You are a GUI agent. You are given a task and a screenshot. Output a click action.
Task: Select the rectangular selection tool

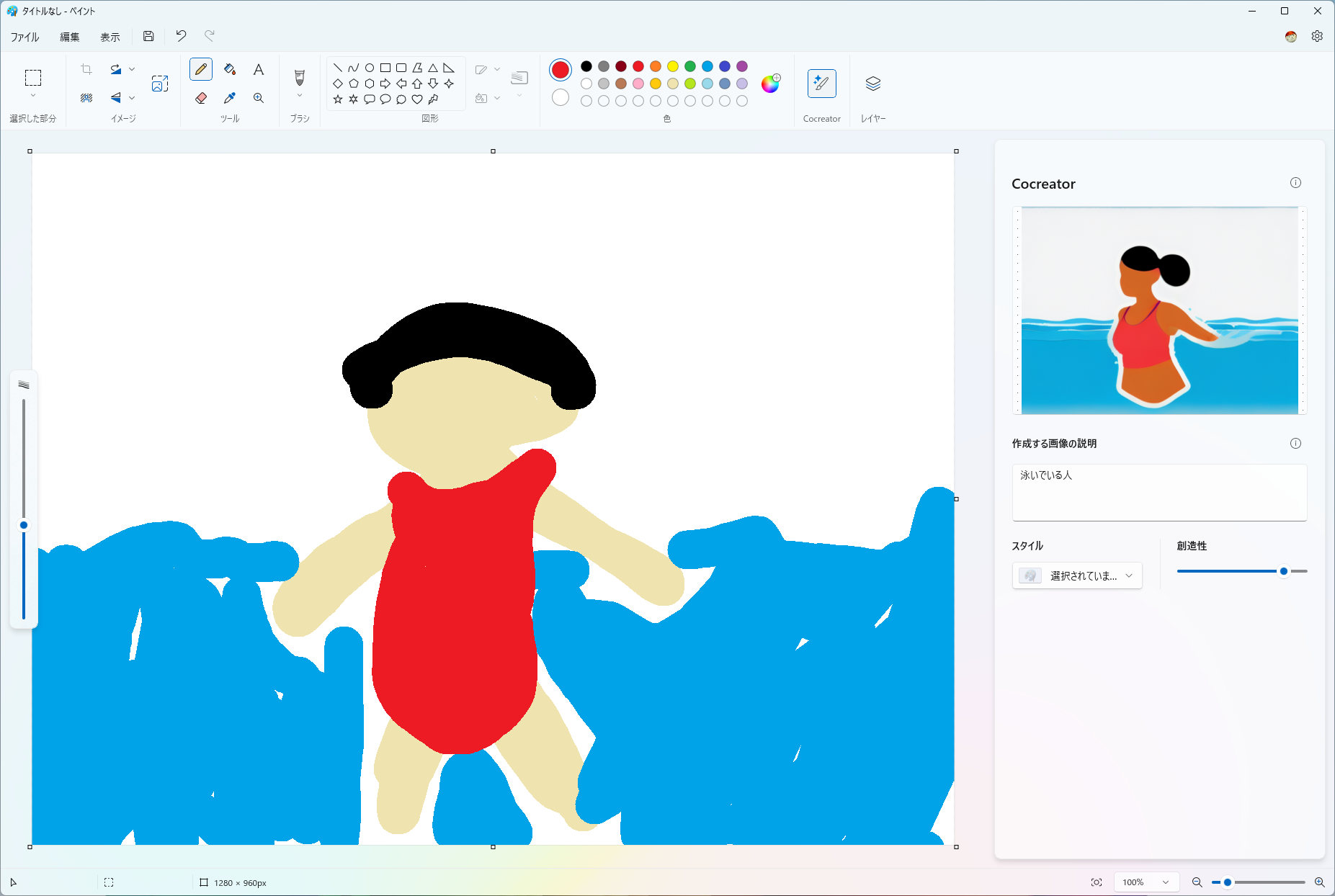pos(33,78)
